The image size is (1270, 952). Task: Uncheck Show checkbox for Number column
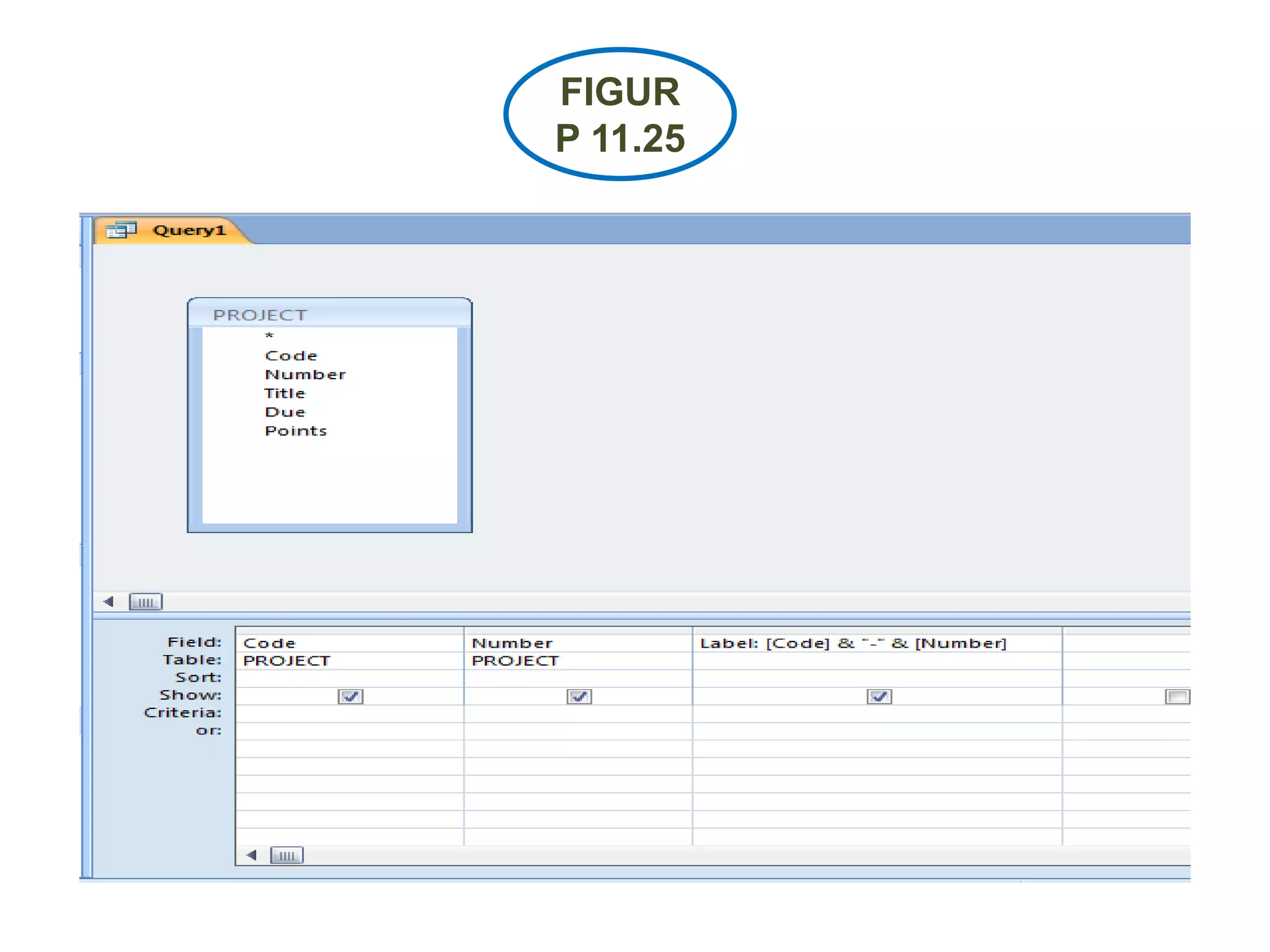[x=579, y=697]
